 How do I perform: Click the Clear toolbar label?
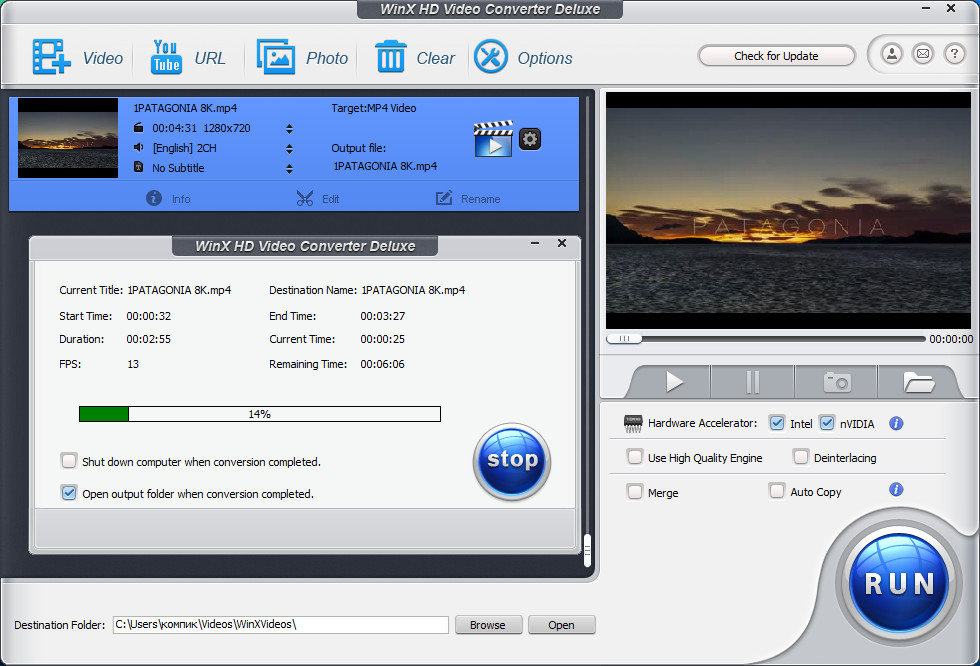436,58
